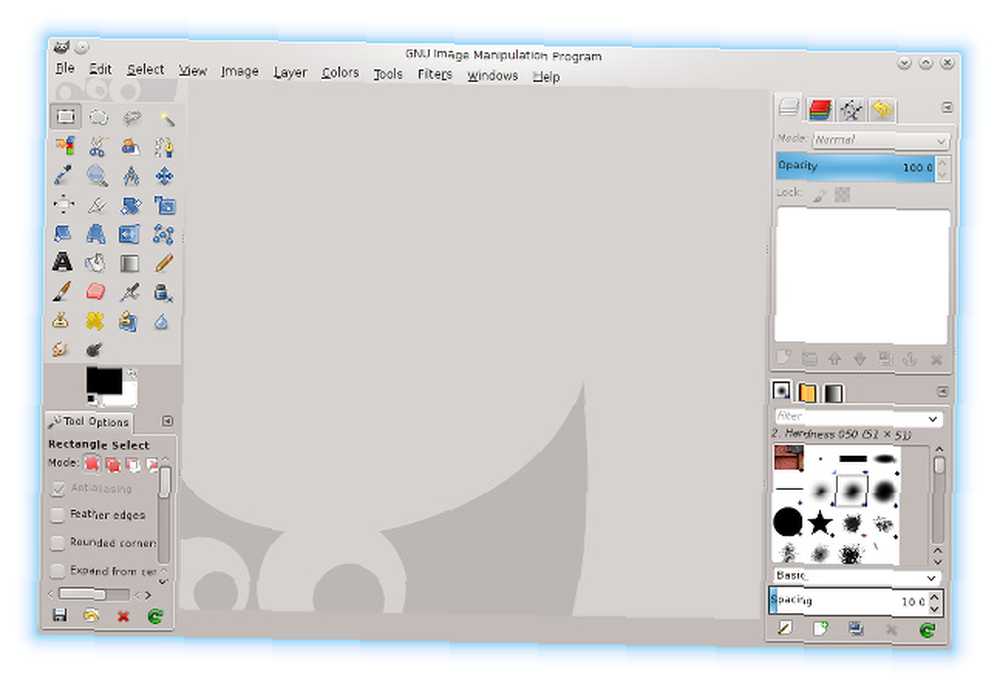Switch to the Channels tab

coord(820,110)
